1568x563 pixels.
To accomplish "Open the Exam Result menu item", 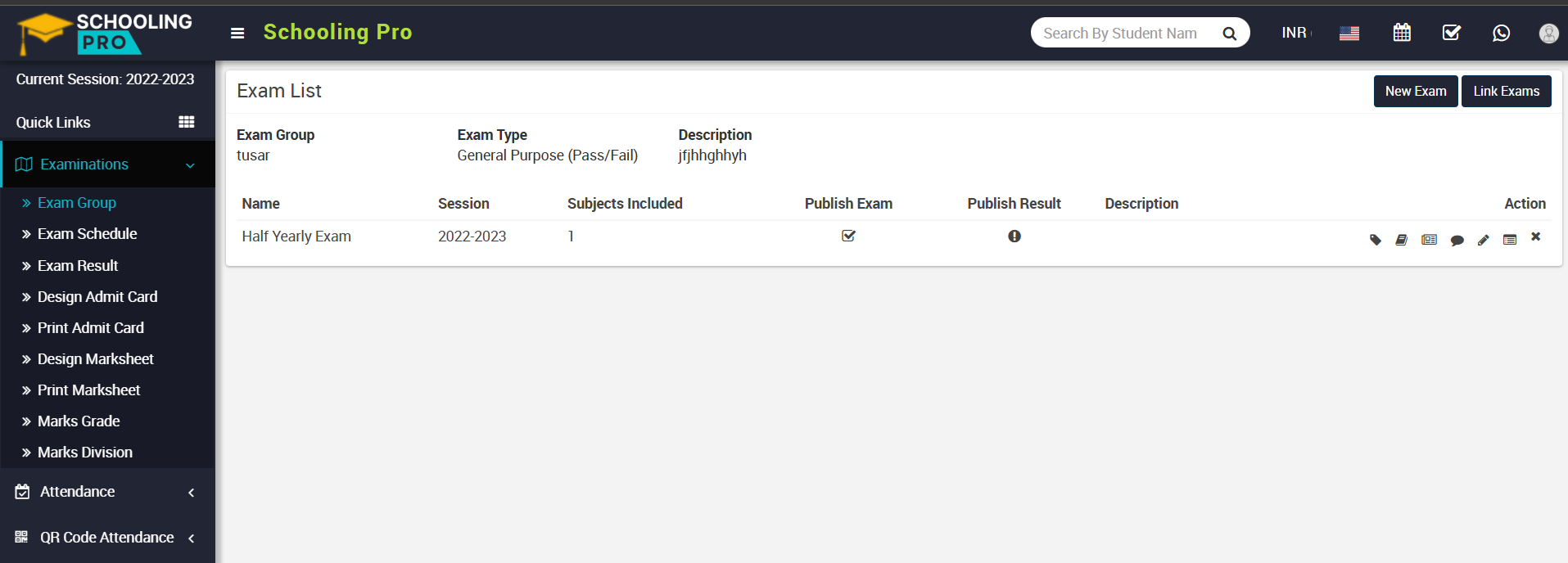I will (78, 266).
